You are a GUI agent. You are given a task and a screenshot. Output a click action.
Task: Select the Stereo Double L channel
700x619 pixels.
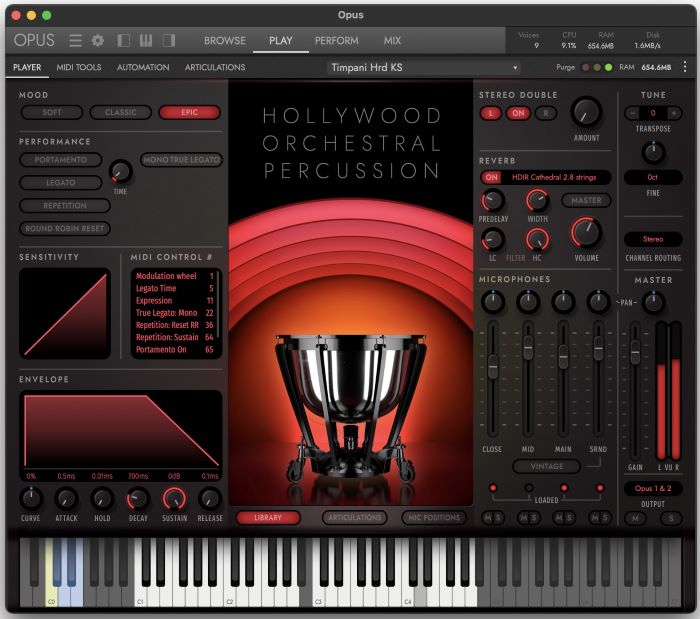tap(491, 113)
